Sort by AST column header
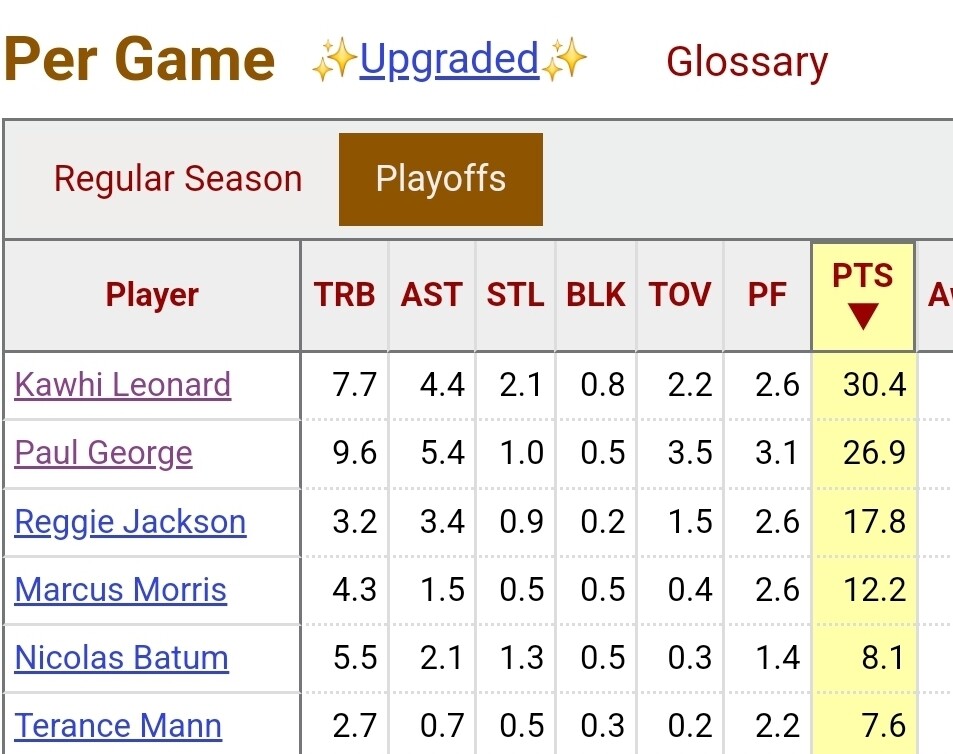The height and width of the screenshot is (754, 953). 432,295
